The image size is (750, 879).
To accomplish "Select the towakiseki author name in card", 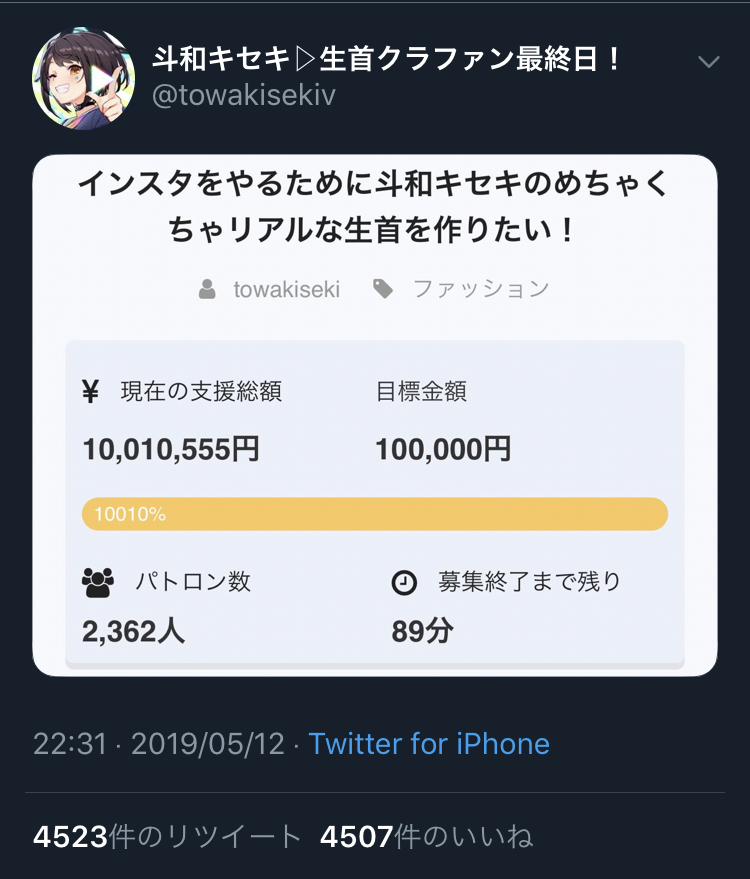I will (287, 290).
